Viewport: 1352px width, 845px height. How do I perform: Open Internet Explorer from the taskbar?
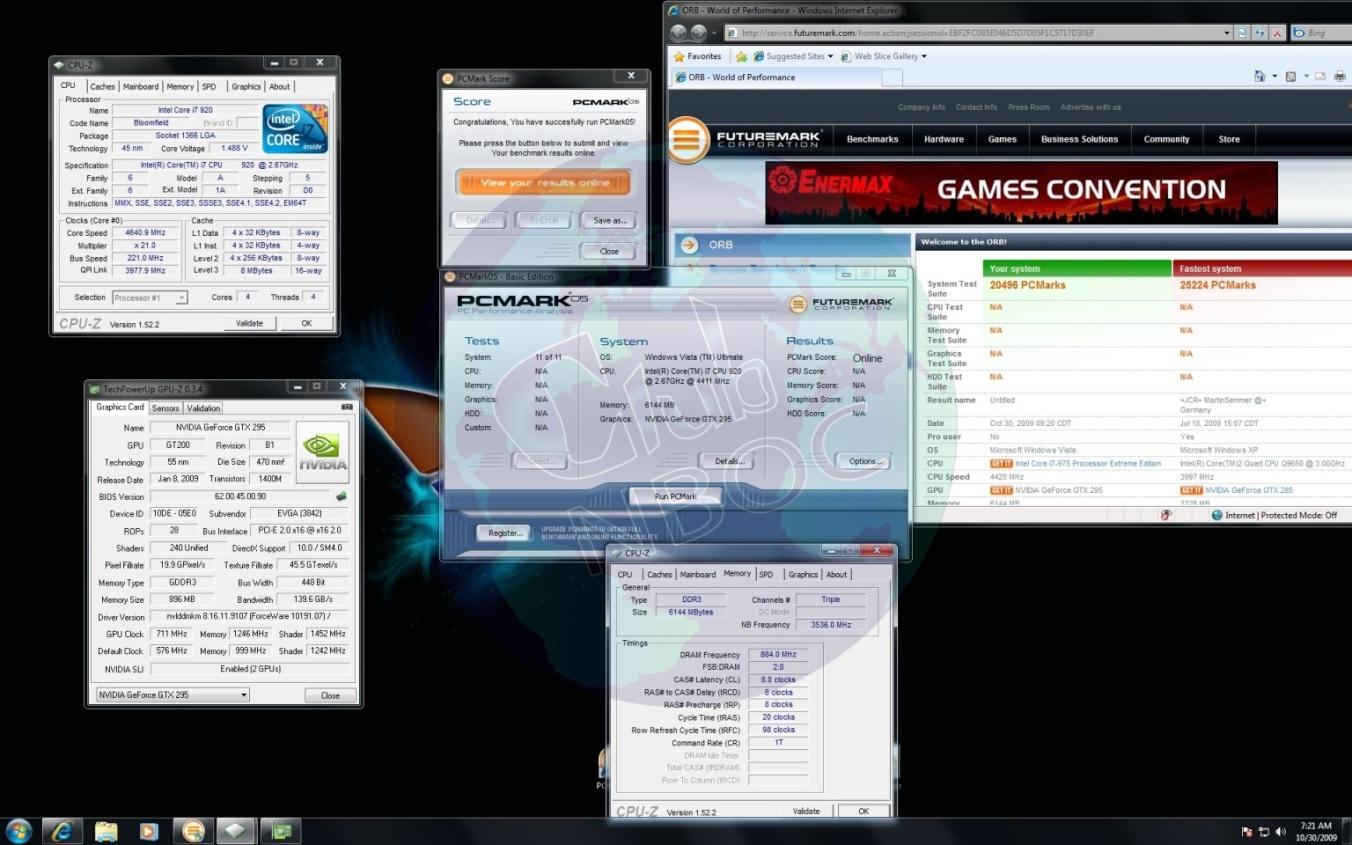point(62,831)
